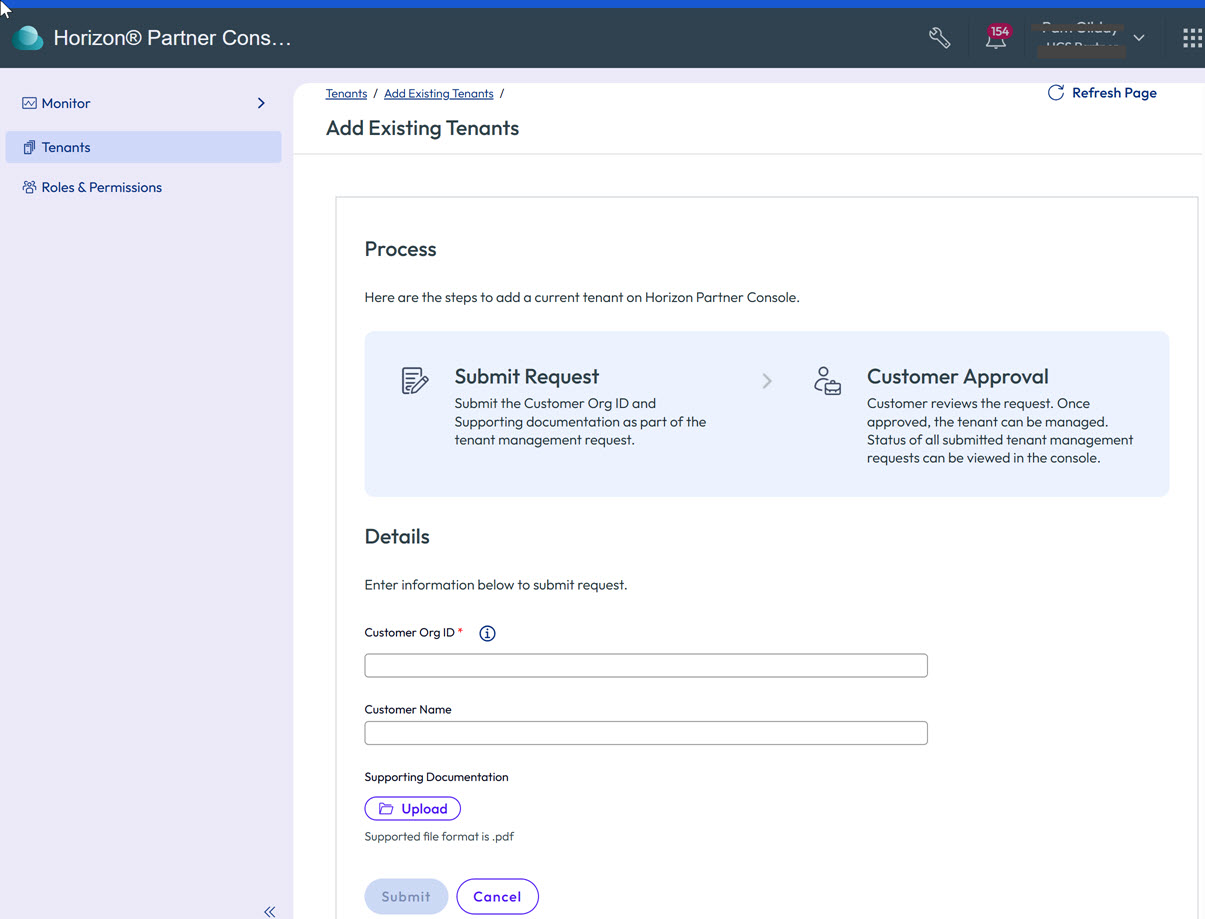Click the Upload button
The image size is (1205, 919).
pos(412,809)
